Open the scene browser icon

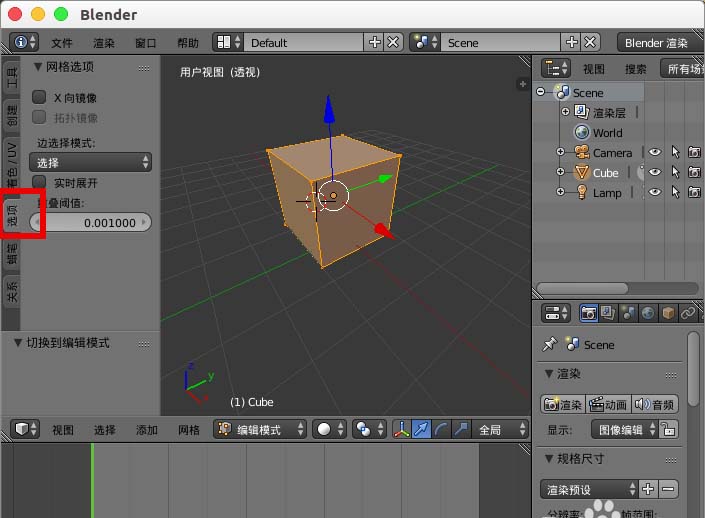click(425, 42)
